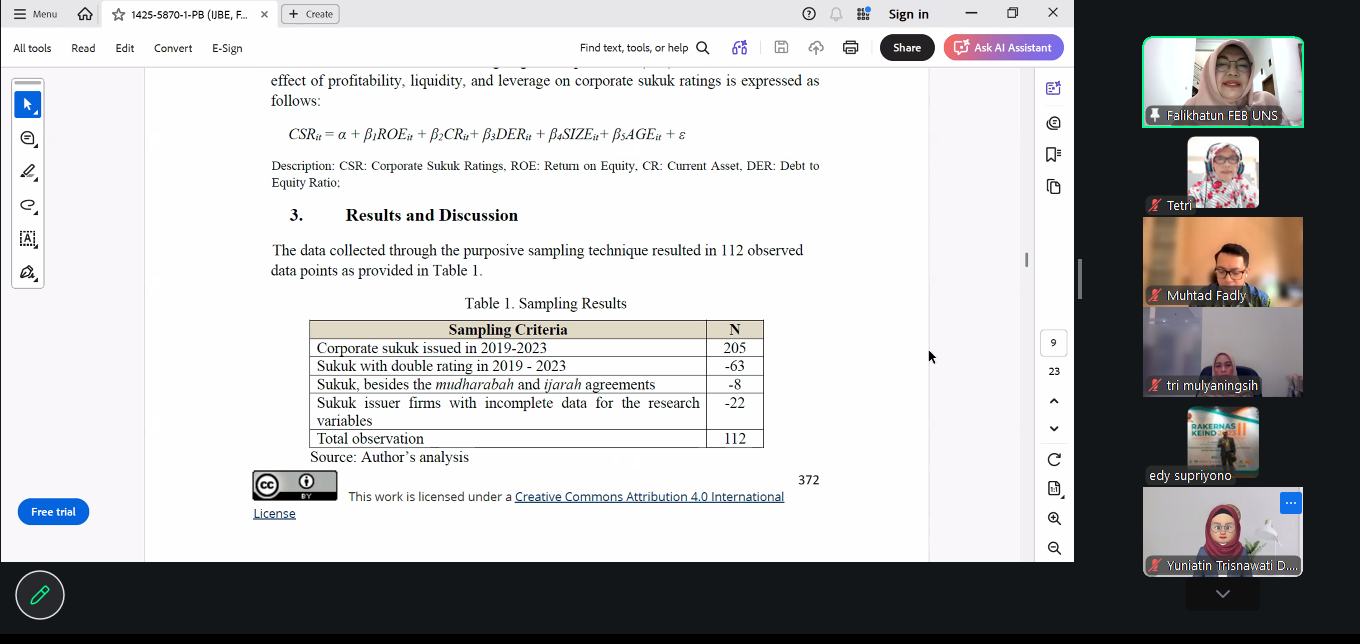Open the Convert tools
The height and width of the screenshot is (644, 1360).
coord(173,48)
